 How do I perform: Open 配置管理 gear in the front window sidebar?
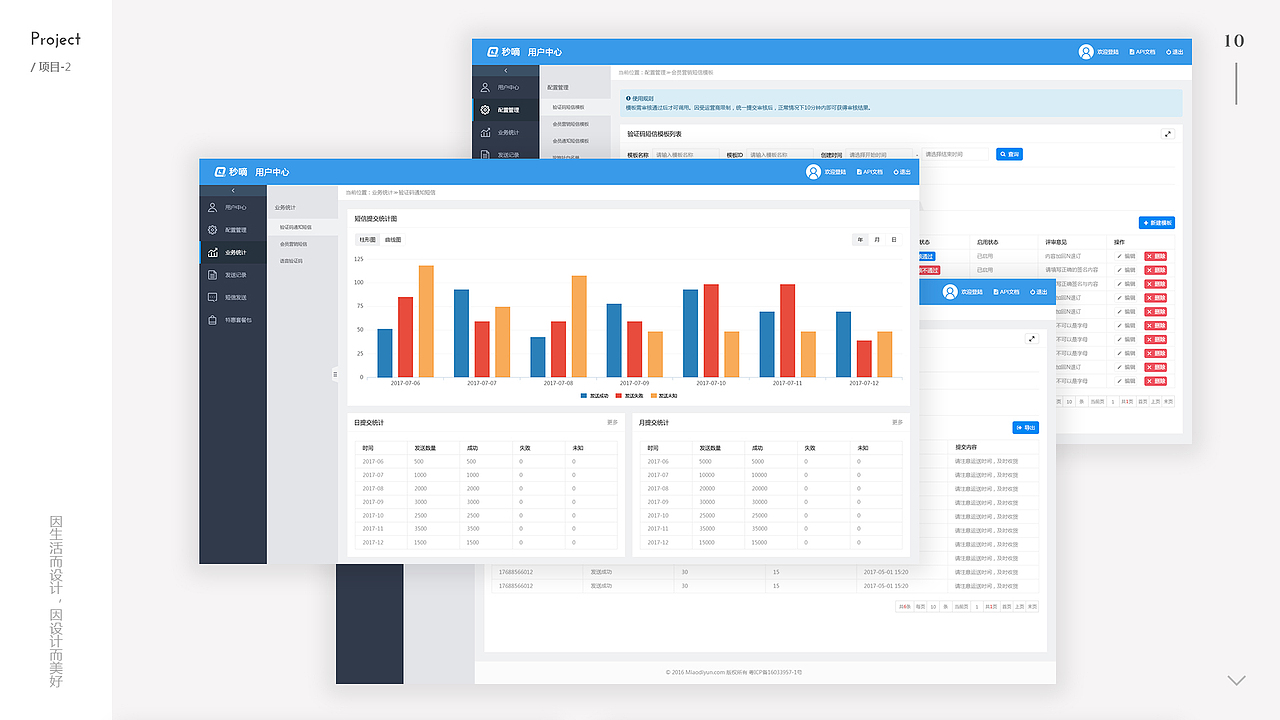pos(212,230)
